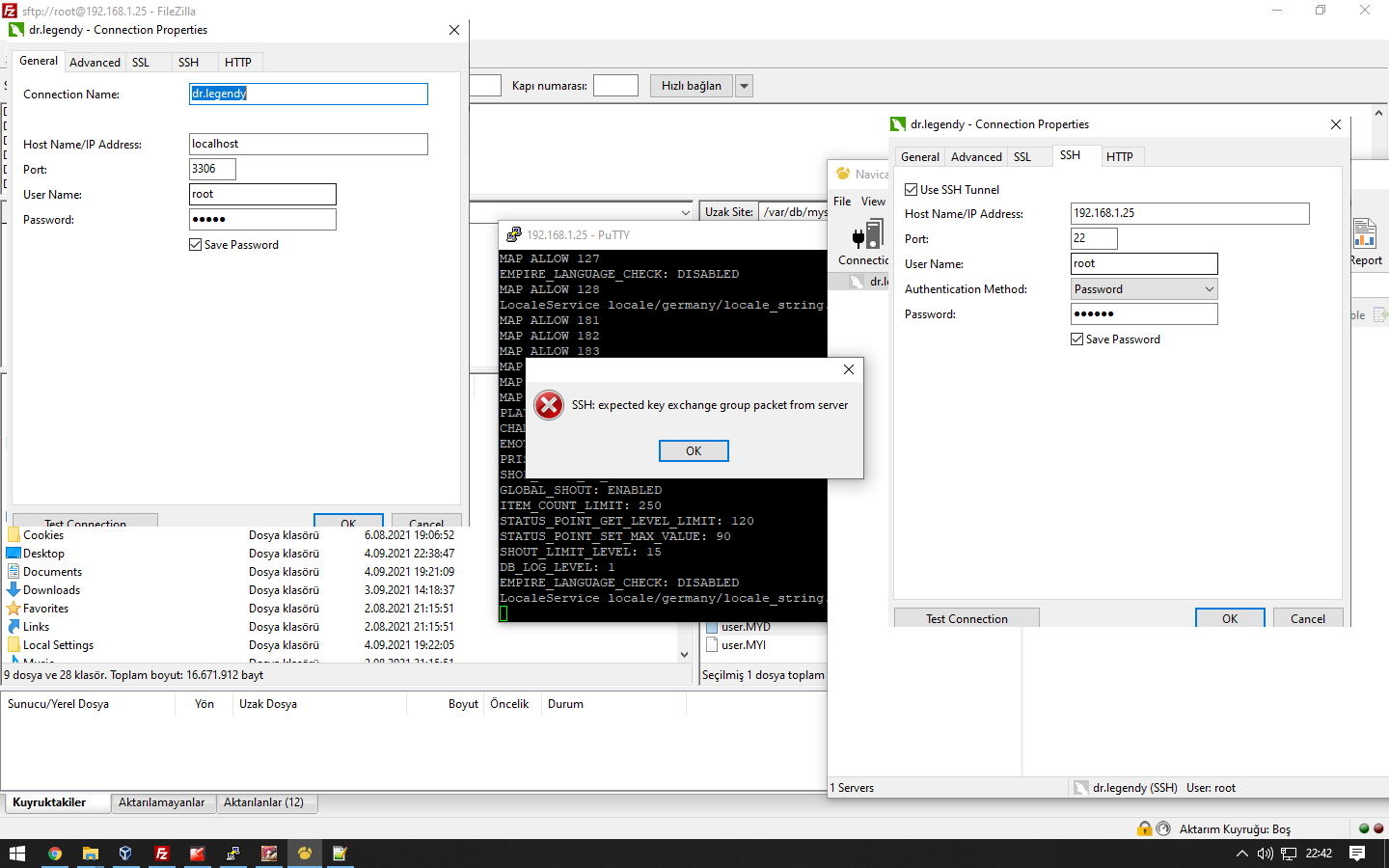Screen dimensions: 1389x868
Task: Open the Hızlı bağlan dropdown arrow
Action: pos(744,86)
